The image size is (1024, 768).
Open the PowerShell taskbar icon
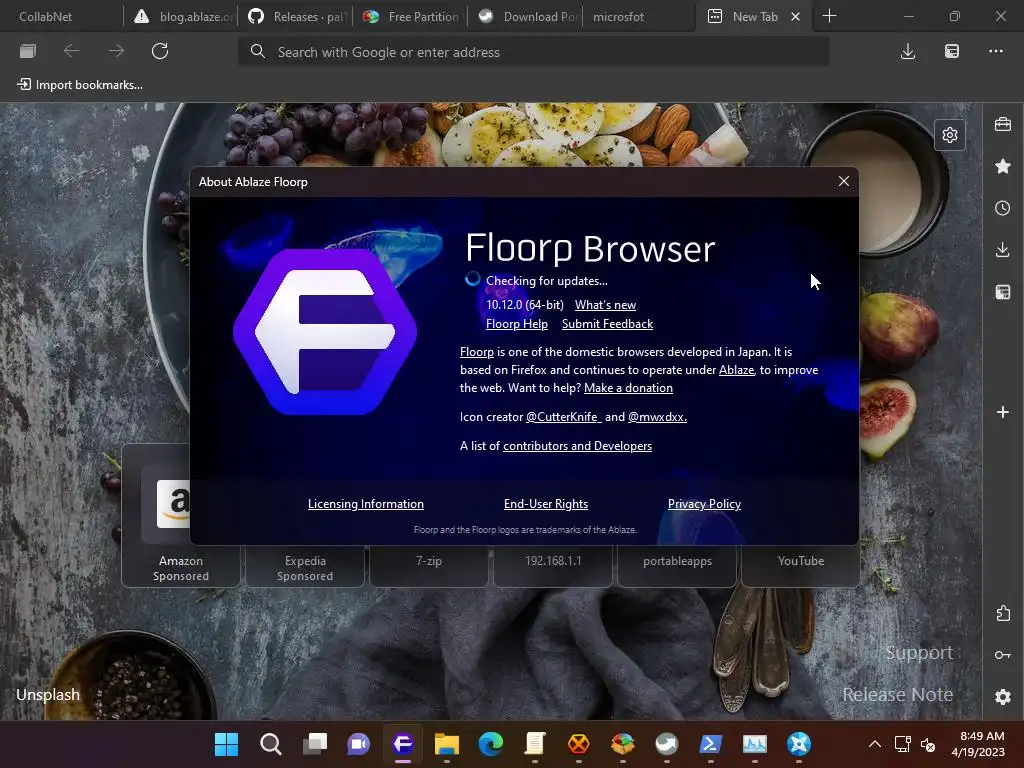[x=711, y=744]
